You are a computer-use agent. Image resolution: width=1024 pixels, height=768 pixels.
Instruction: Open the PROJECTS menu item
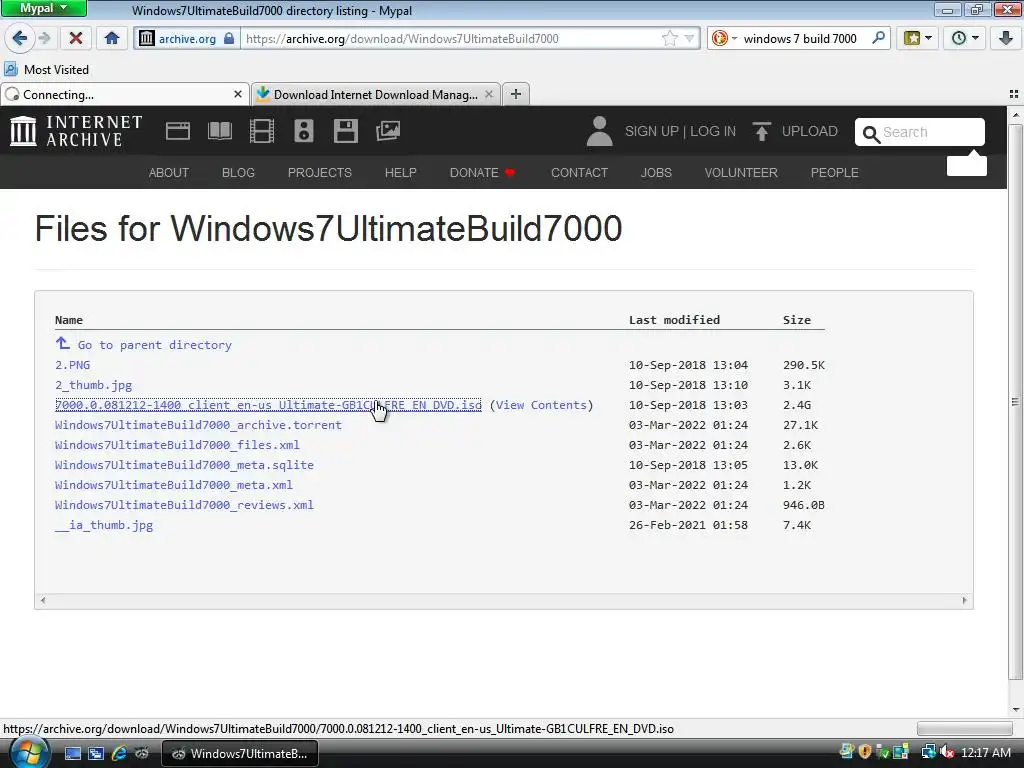319,172
